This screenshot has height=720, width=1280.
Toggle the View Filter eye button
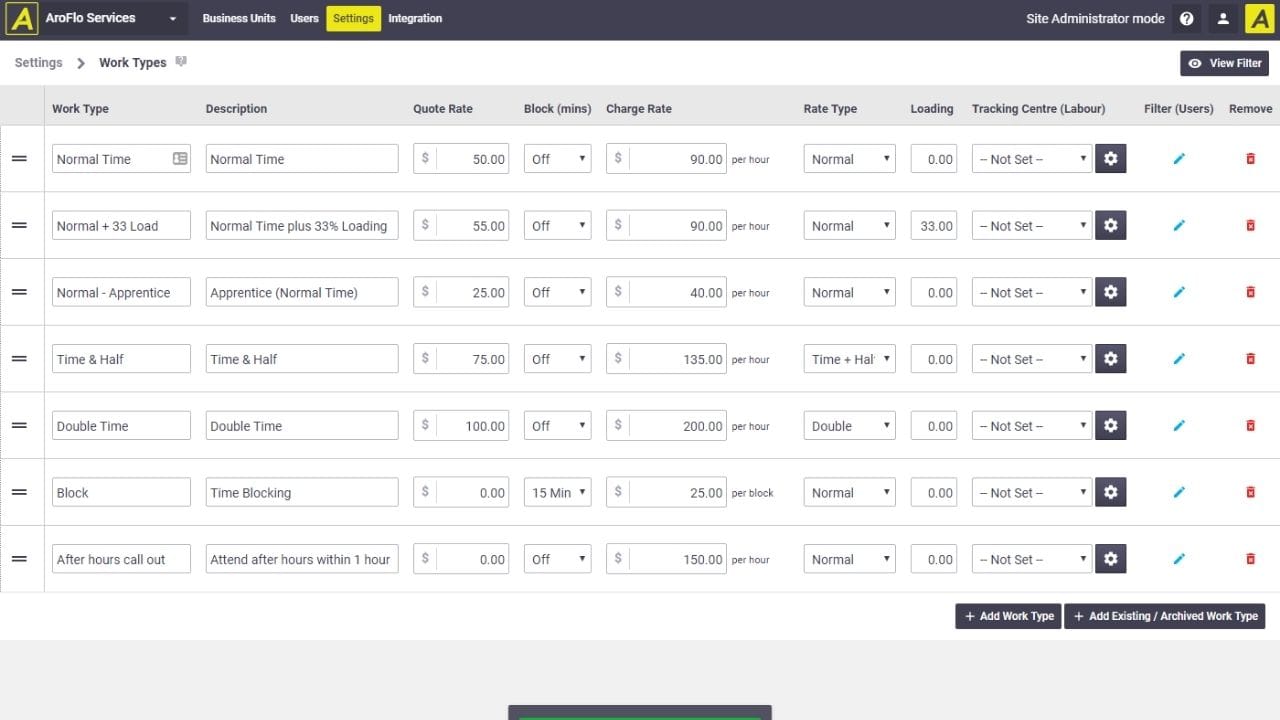(x=1224, y=63)
